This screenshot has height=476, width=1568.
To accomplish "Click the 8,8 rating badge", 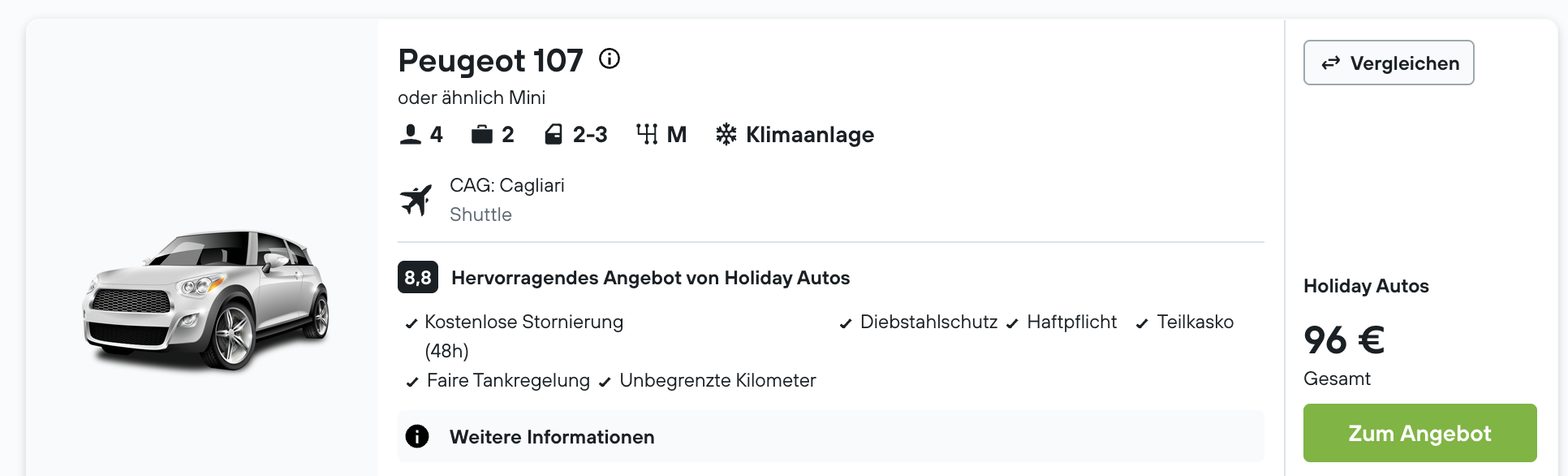I will 418,277.
